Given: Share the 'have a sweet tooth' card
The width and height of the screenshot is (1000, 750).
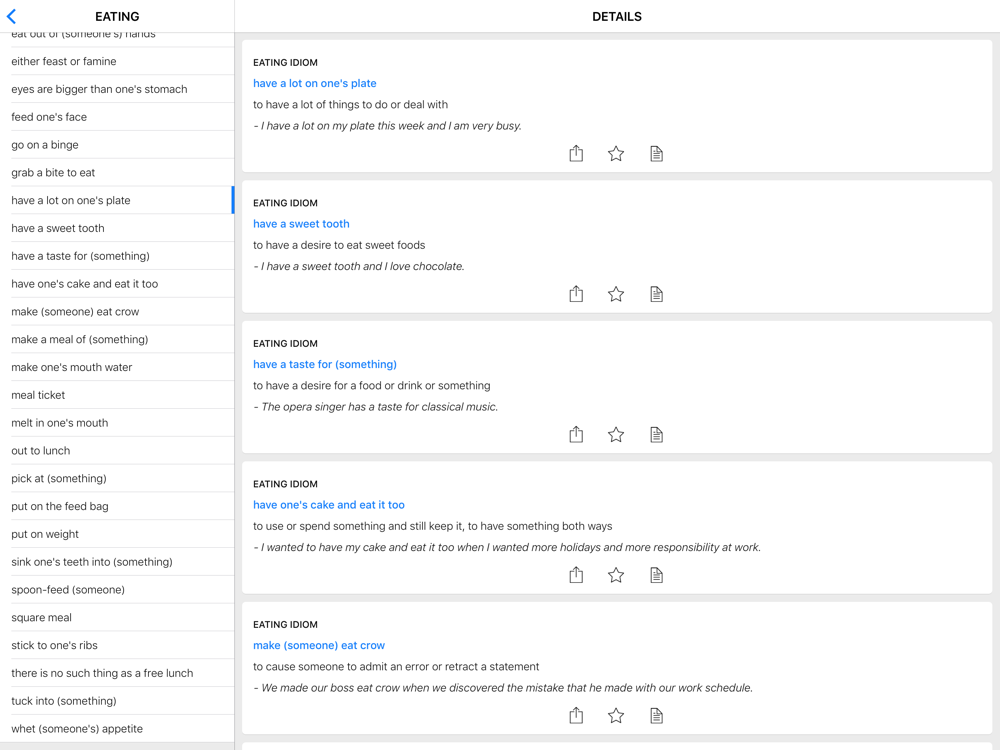Looking at the screenshot, I should [x=576, y=294].
